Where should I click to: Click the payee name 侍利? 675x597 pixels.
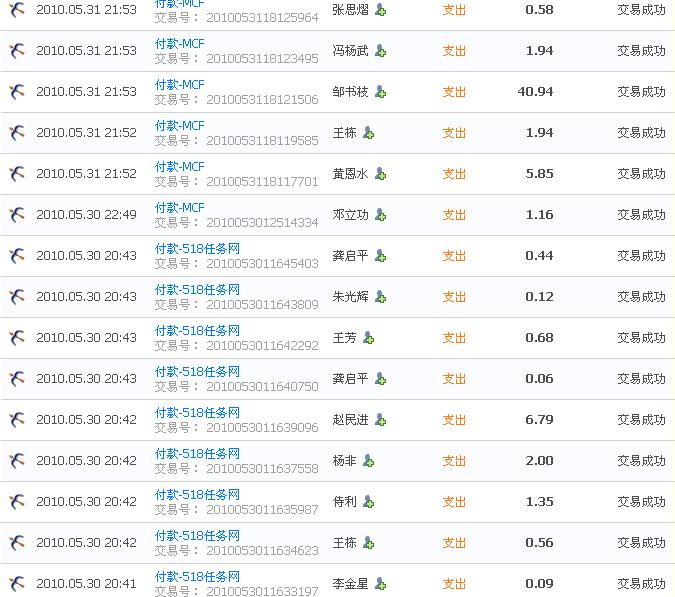[x=344, y=502]
